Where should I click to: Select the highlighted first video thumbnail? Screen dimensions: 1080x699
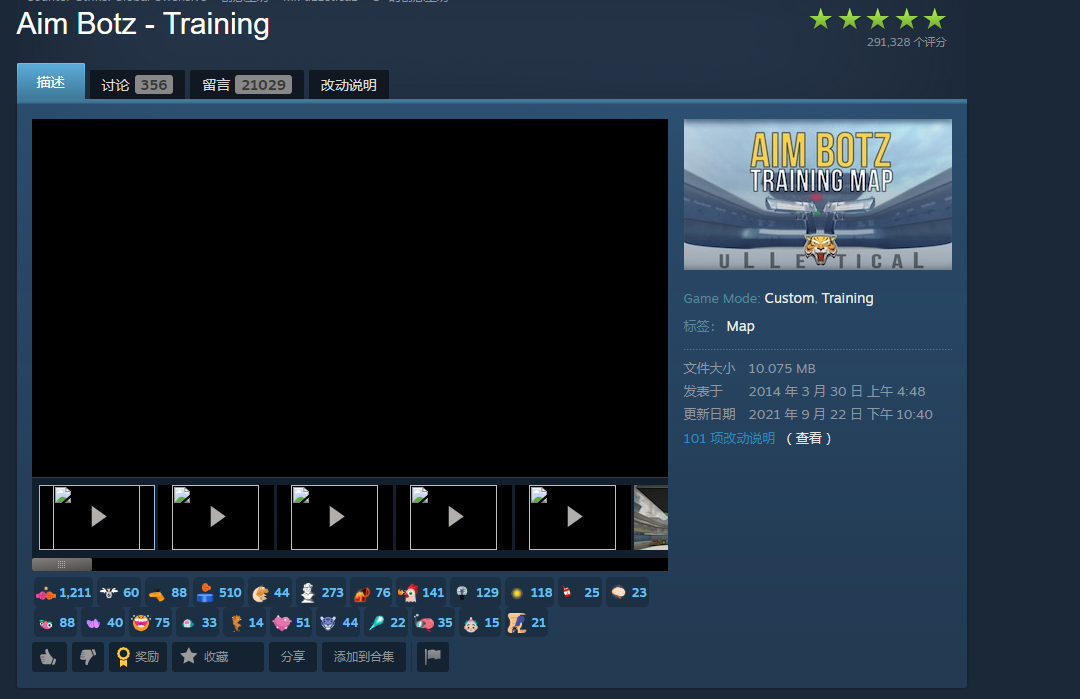pos(97,517)
